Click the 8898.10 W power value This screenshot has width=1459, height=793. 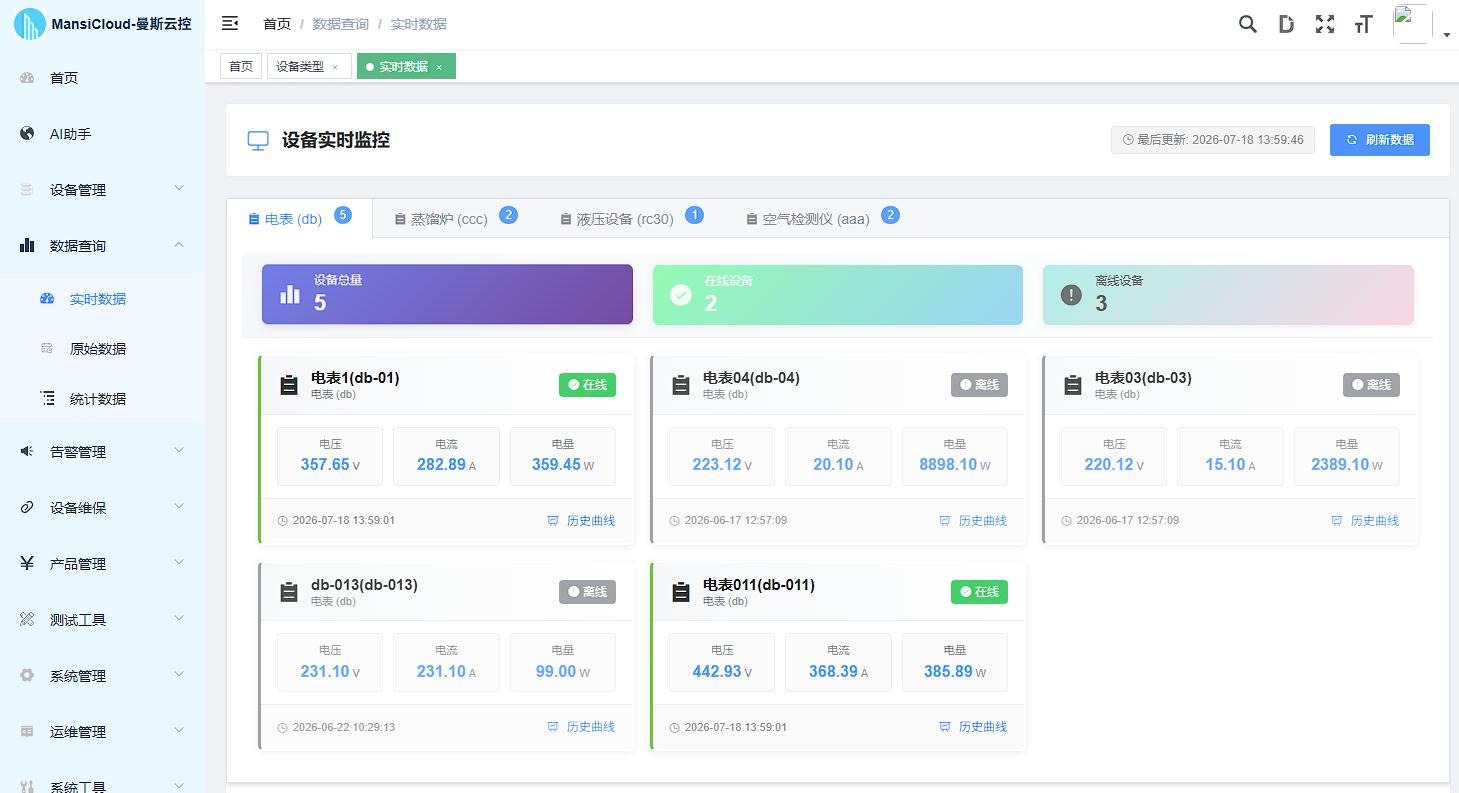955,465
